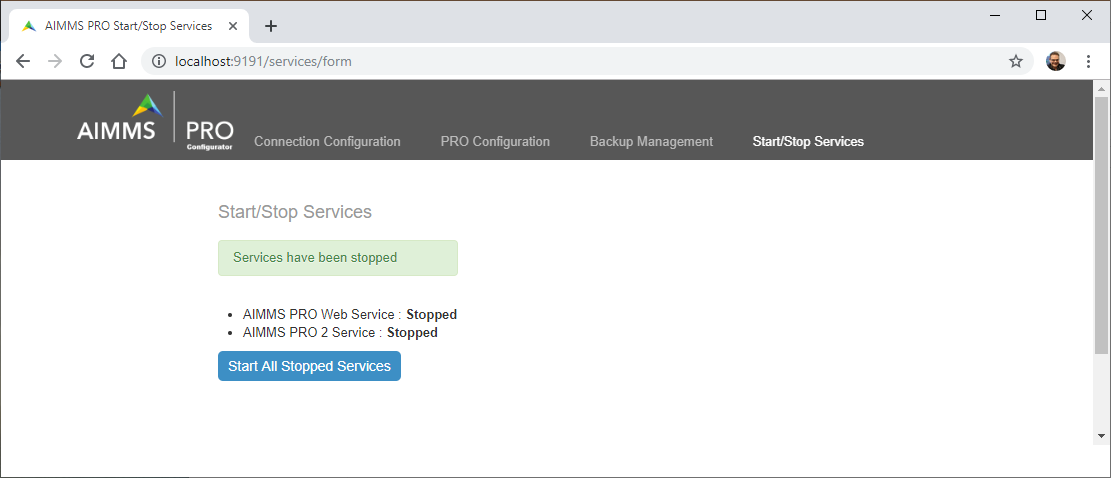Click the page vertical scrollbar thumb
The image size is (1111, 478).
(x=1101, y=225)
